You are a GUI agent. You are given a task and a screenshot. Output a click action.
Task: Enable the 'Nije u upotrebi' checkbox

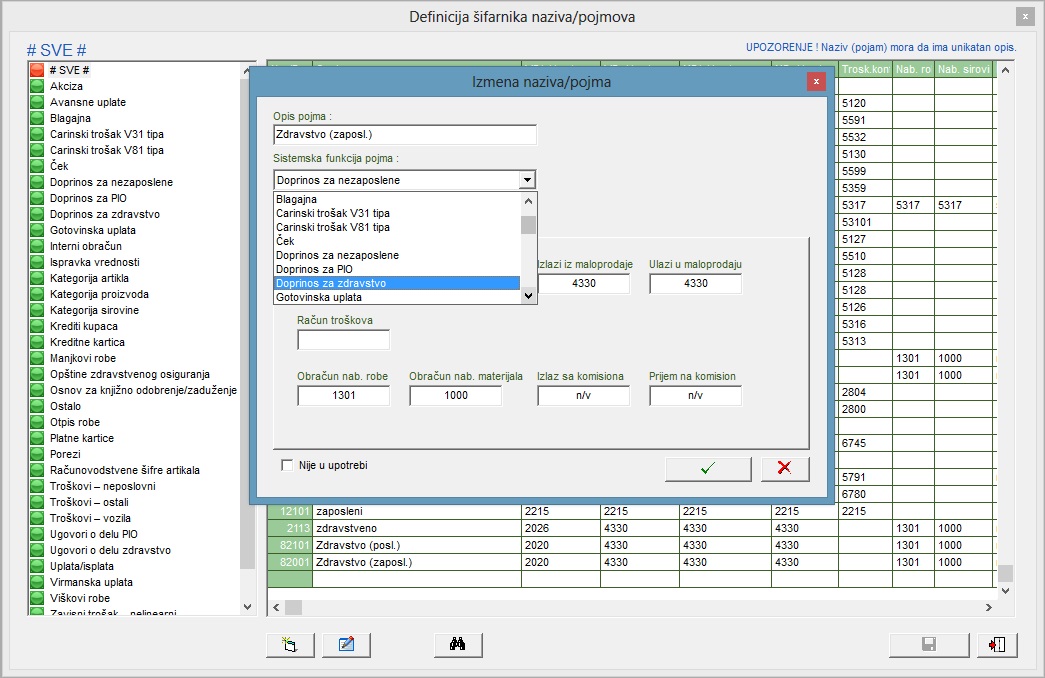288,465
